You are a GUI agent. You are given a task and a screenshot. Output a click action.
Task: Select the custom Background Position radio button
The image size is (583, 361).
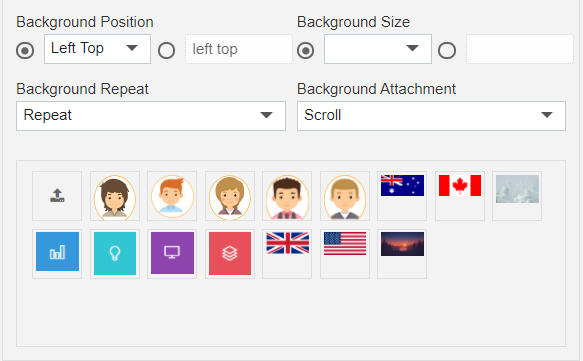click(166, 50)
